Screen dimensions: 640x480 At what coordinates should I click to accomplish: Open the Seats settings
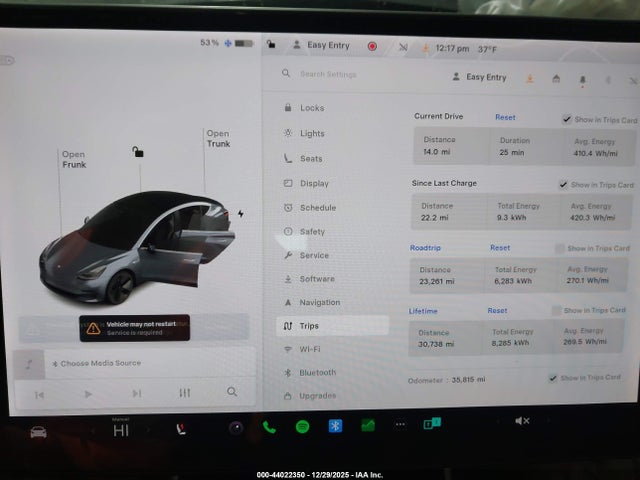303,159
